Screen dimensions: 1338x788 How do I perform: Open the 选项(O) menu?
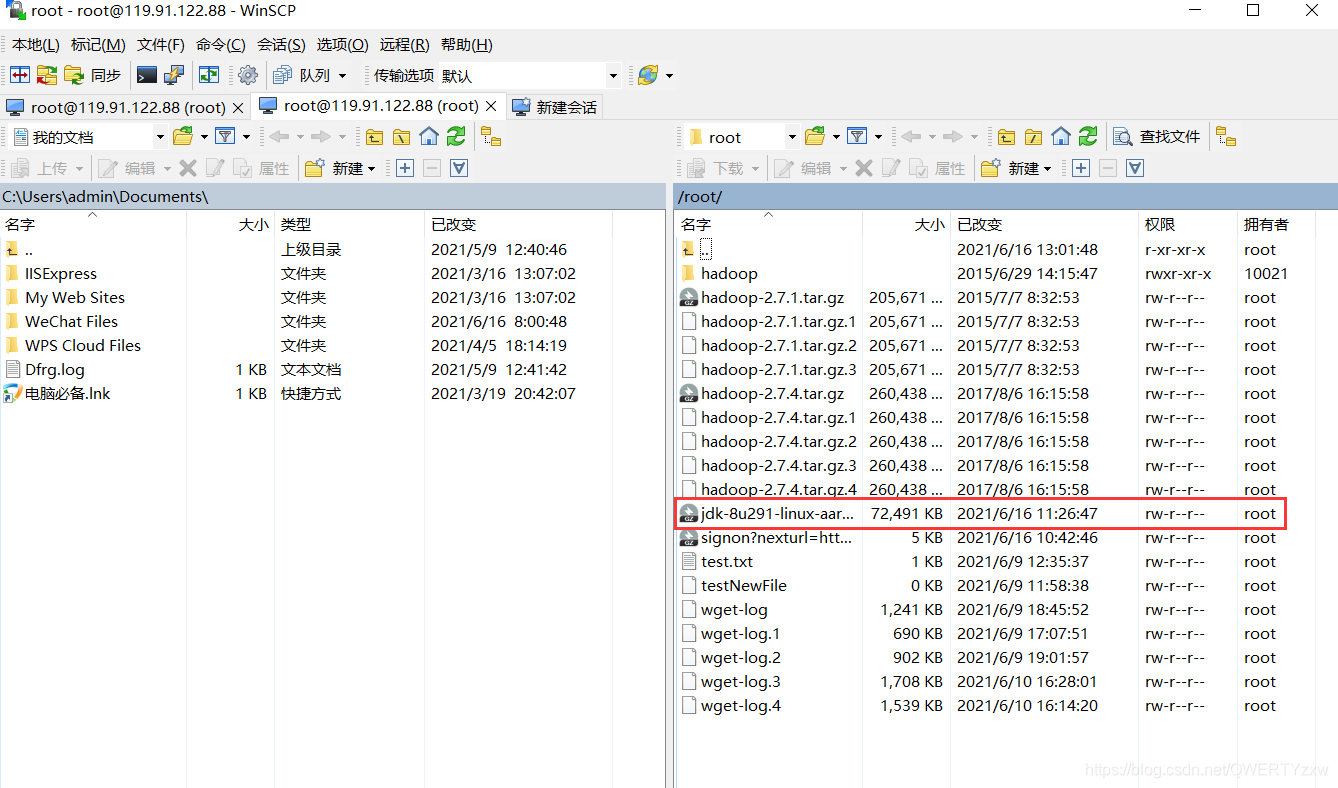tap(343, 45)
